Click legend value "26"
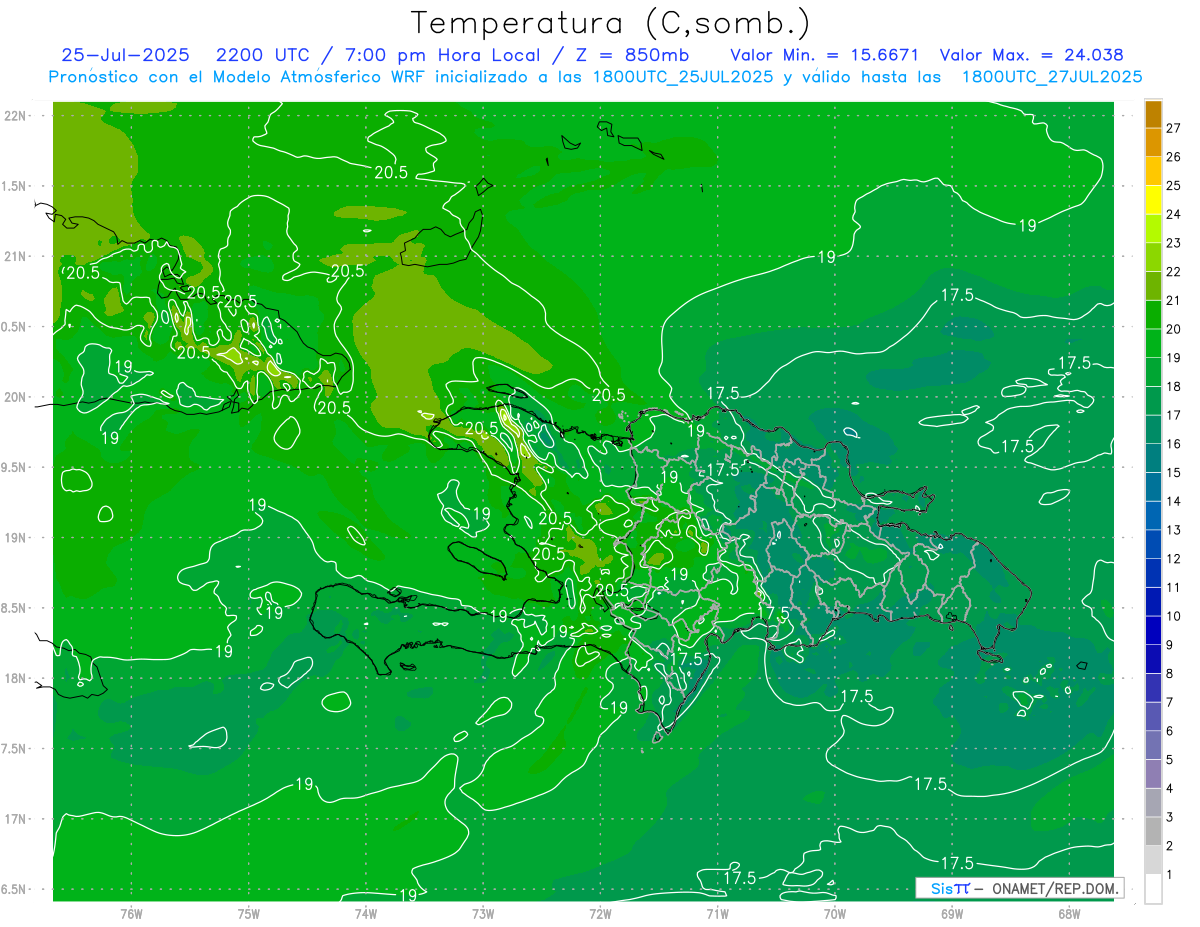Screen dimensions: 1200x927 [x=1173, y=157]
